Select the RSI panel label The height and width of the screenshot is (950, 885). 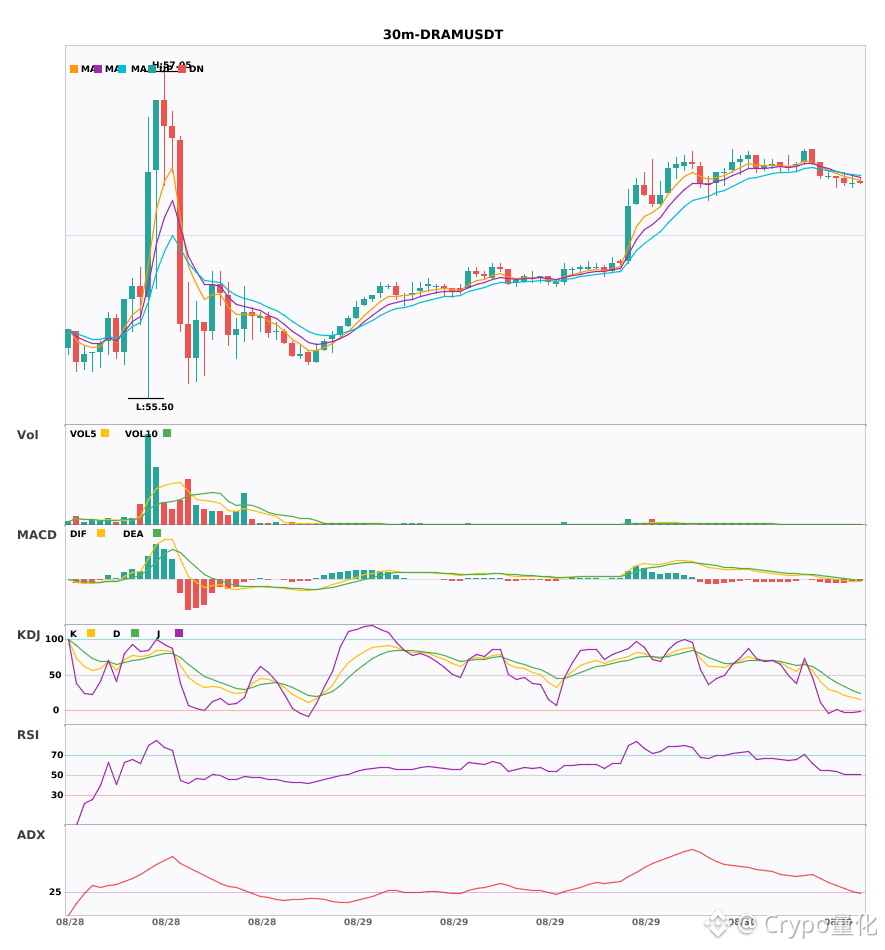pos(28,735)
